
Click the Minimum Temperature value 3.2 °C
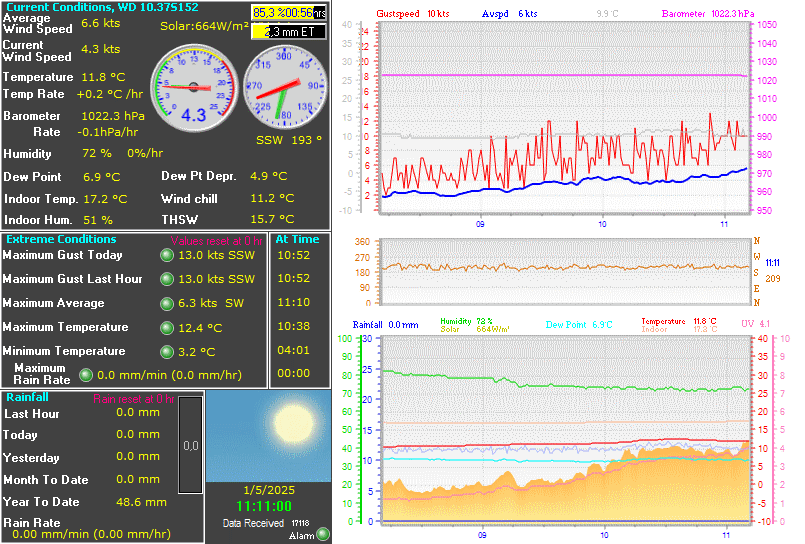[x=197, y=352]
